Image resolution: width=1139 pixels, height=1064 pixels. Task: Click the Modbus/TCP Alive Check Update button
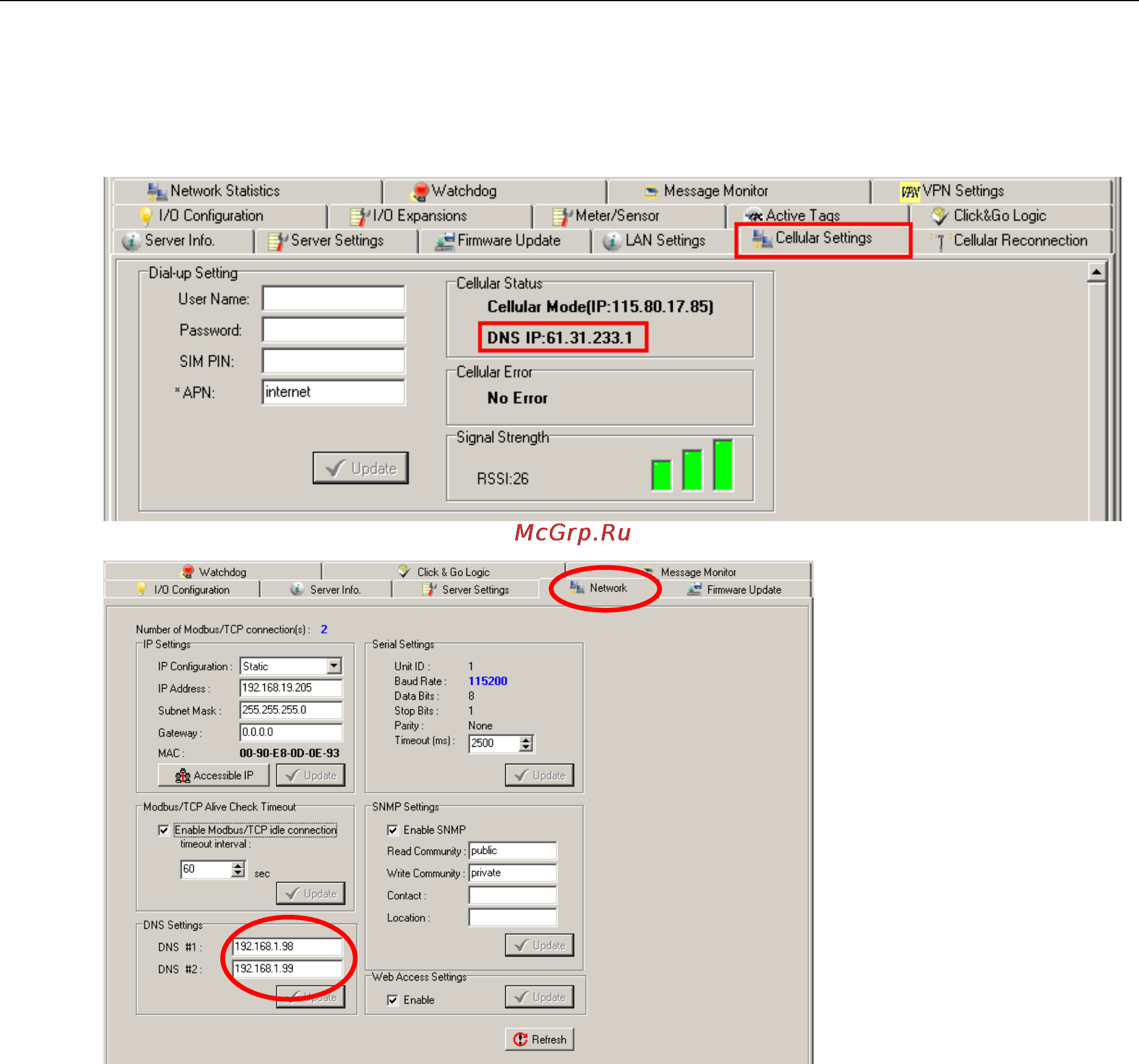311,893
